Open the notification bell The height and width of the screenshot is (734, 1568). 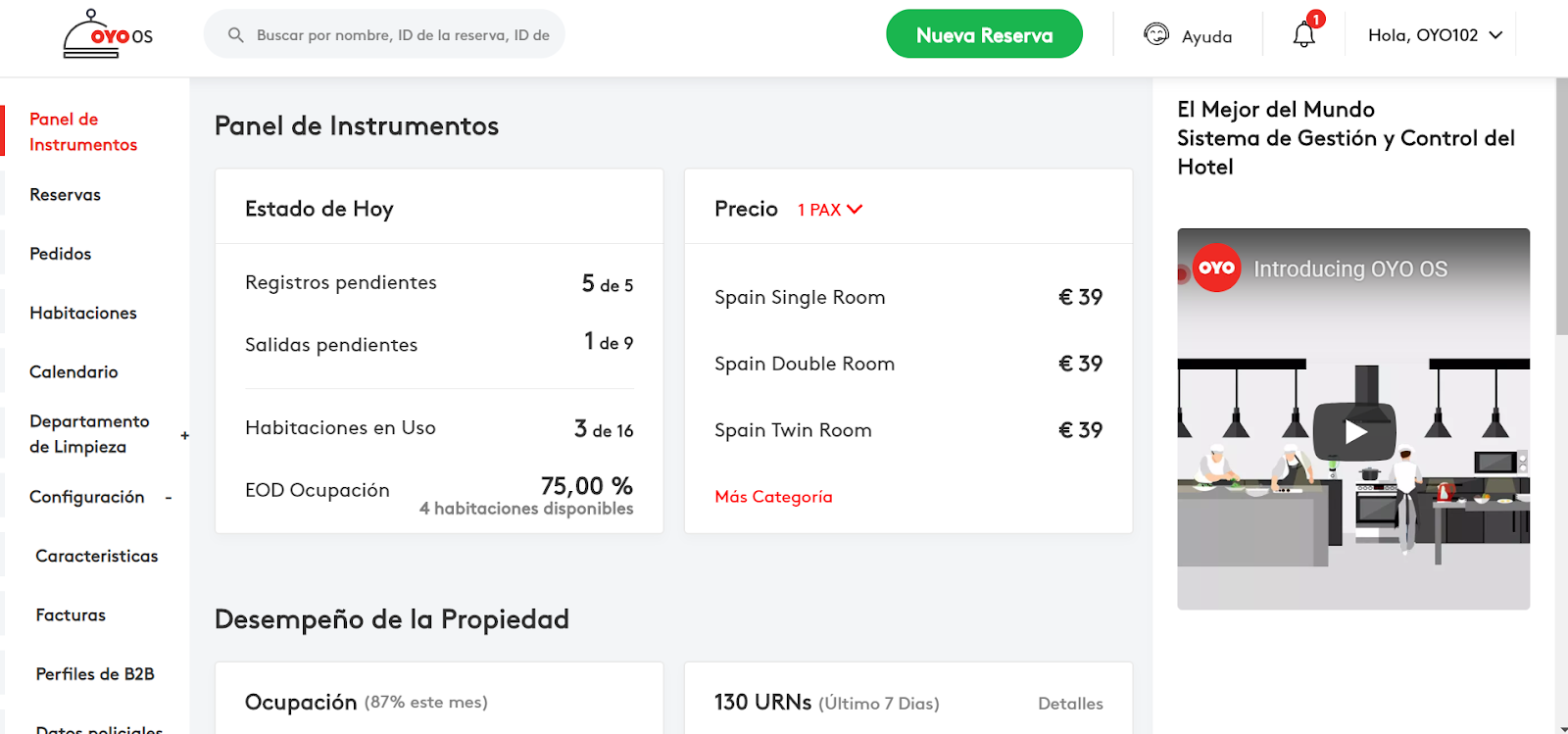pyautogui.click(x=1303, y=35)
